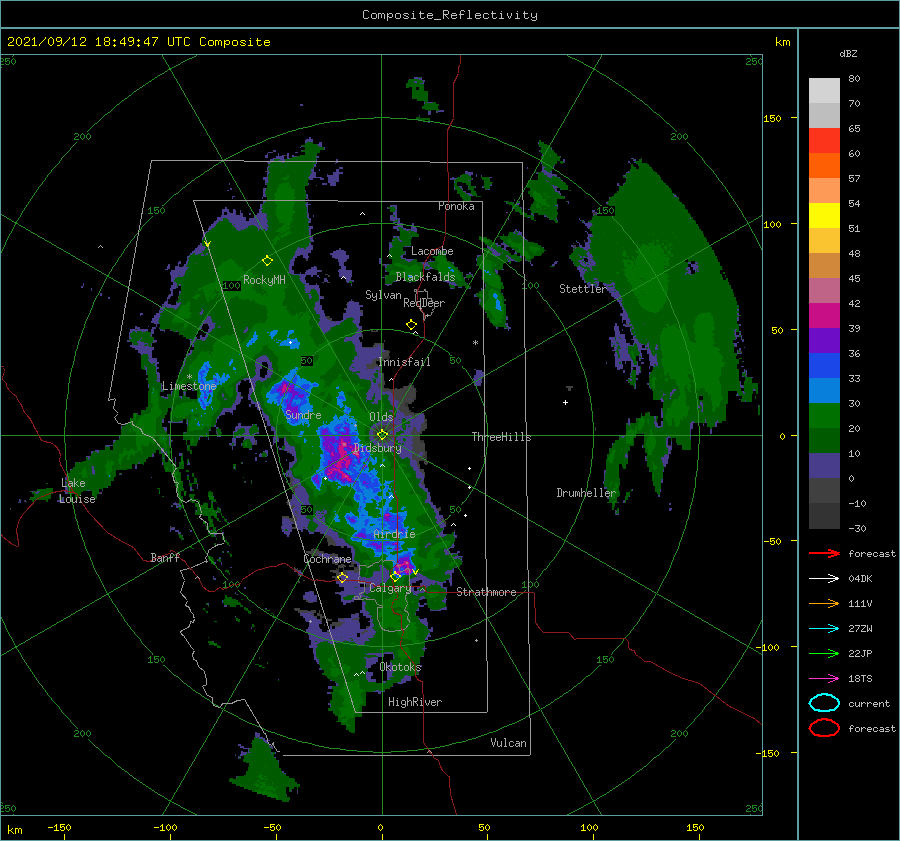900x841 pixels.
Task: Click the cyan 27ZW arrow icon
Action: [x=824, y=629]
